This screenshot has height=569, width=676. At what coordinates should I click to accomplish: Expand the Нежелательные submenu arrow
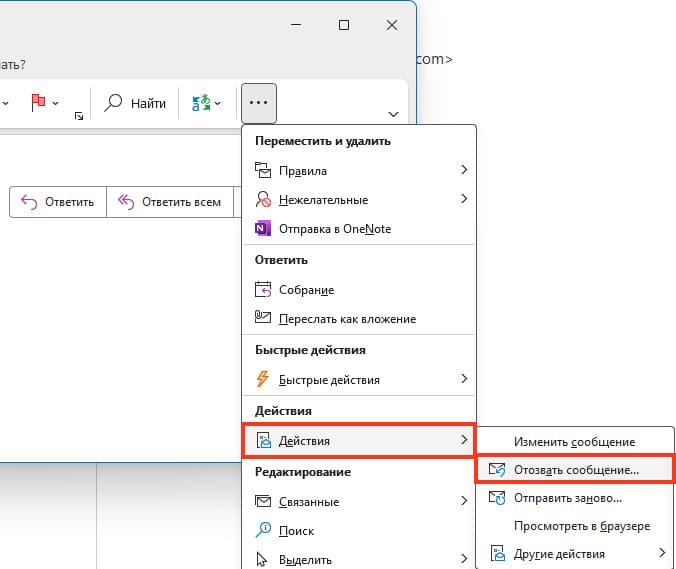point(464,199)
